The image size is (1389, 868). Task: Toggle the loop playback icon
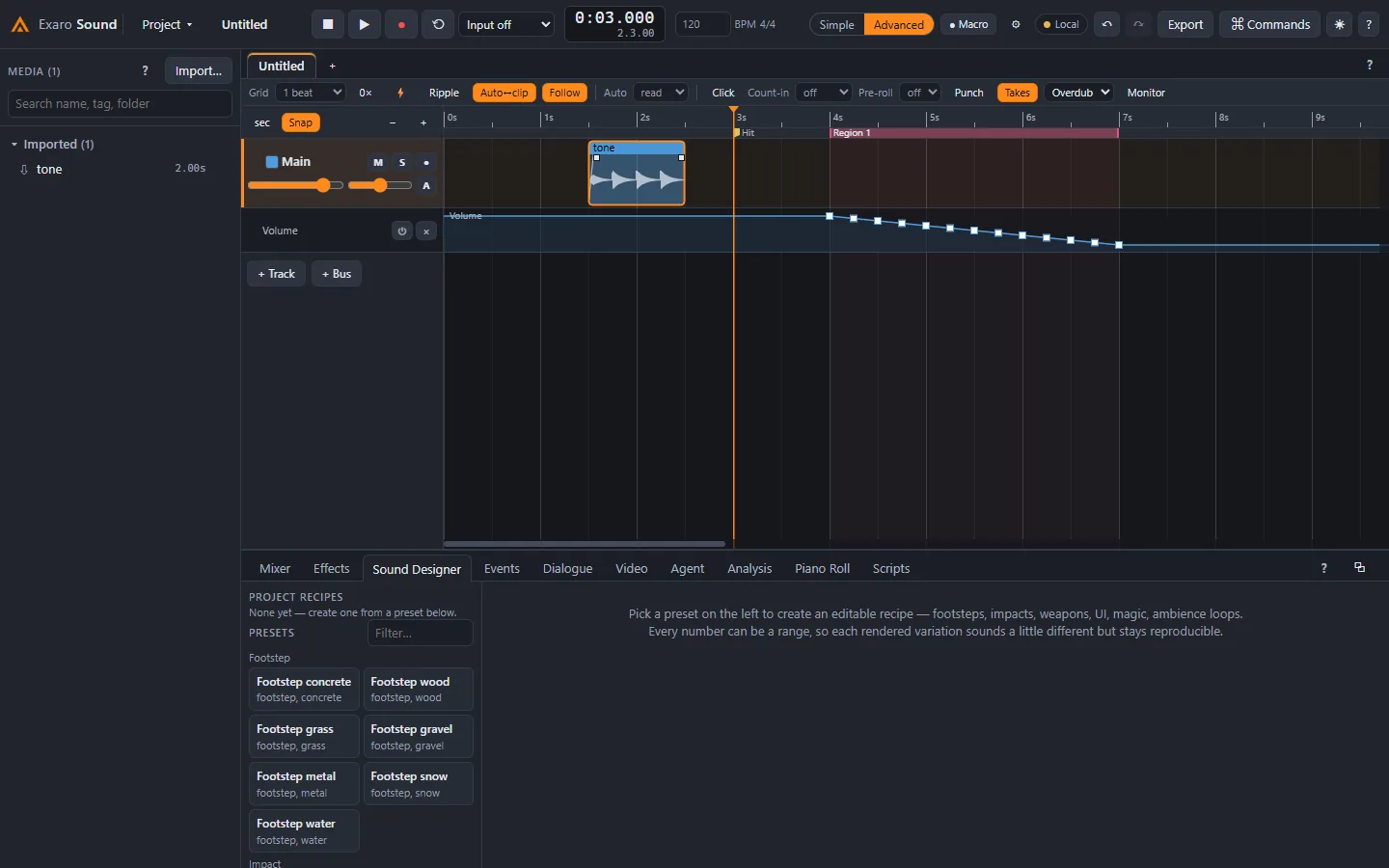[x=438, y=24]
